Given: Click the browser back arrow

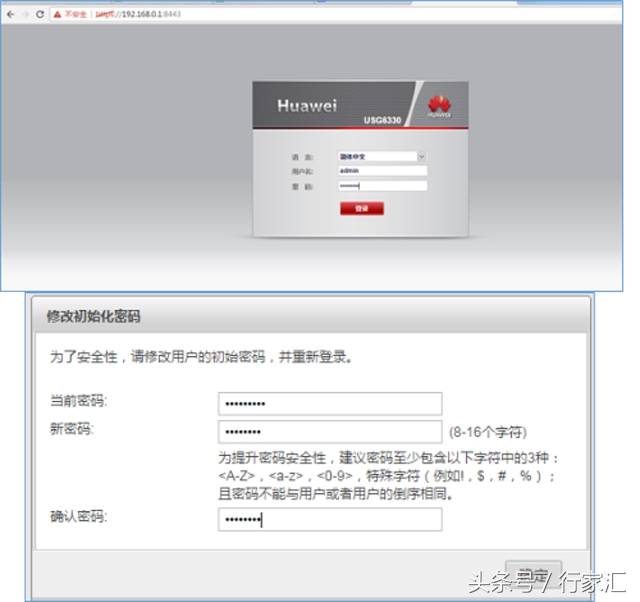Looking at the screenshot, I should pyautogui.click(x=11, y=14).
